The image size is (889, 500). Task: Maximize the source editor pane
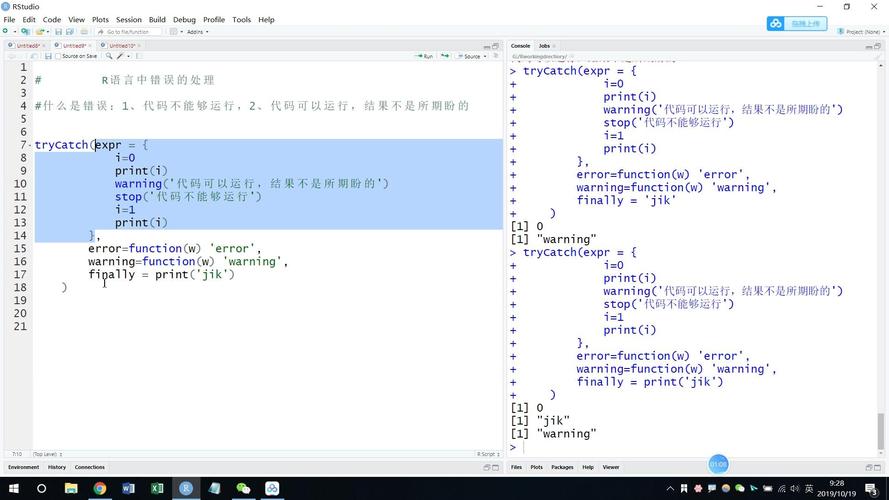point(496,46)
